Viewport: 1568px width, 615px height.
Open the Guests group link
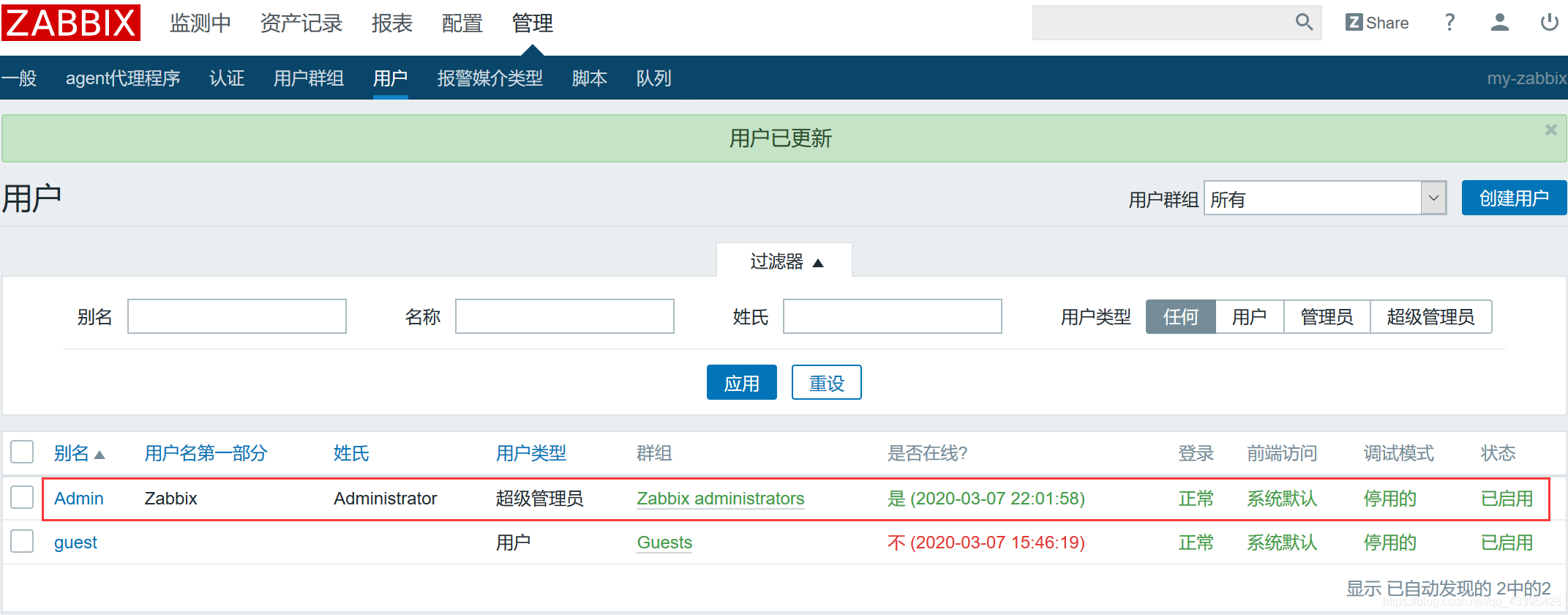coord(664,543)
